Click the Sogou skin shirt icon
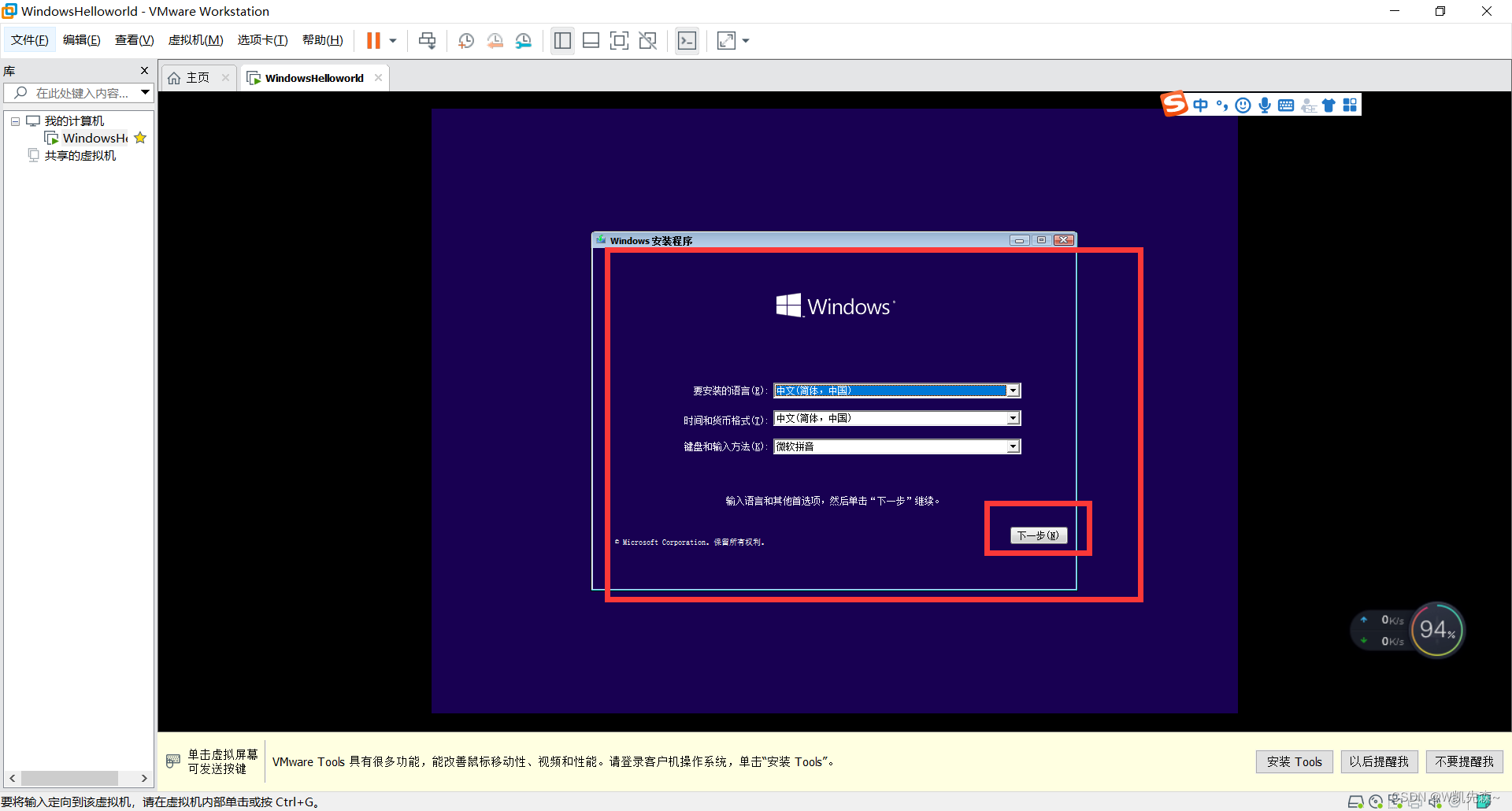 pos(1329,106)
